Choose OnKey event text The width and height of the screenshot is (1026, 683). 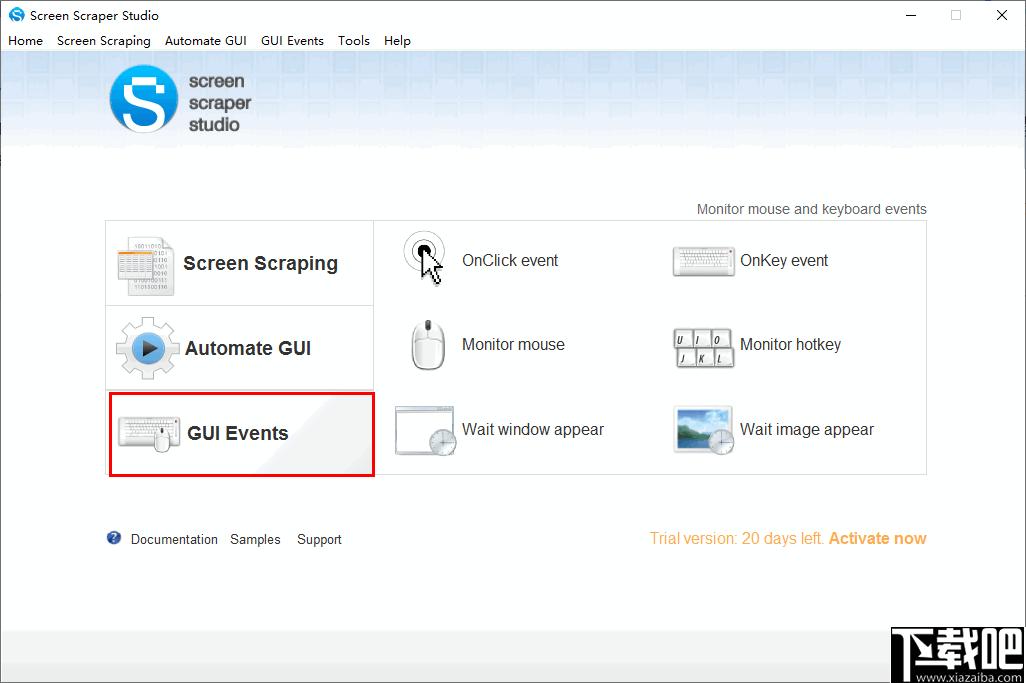pos(784,260)
